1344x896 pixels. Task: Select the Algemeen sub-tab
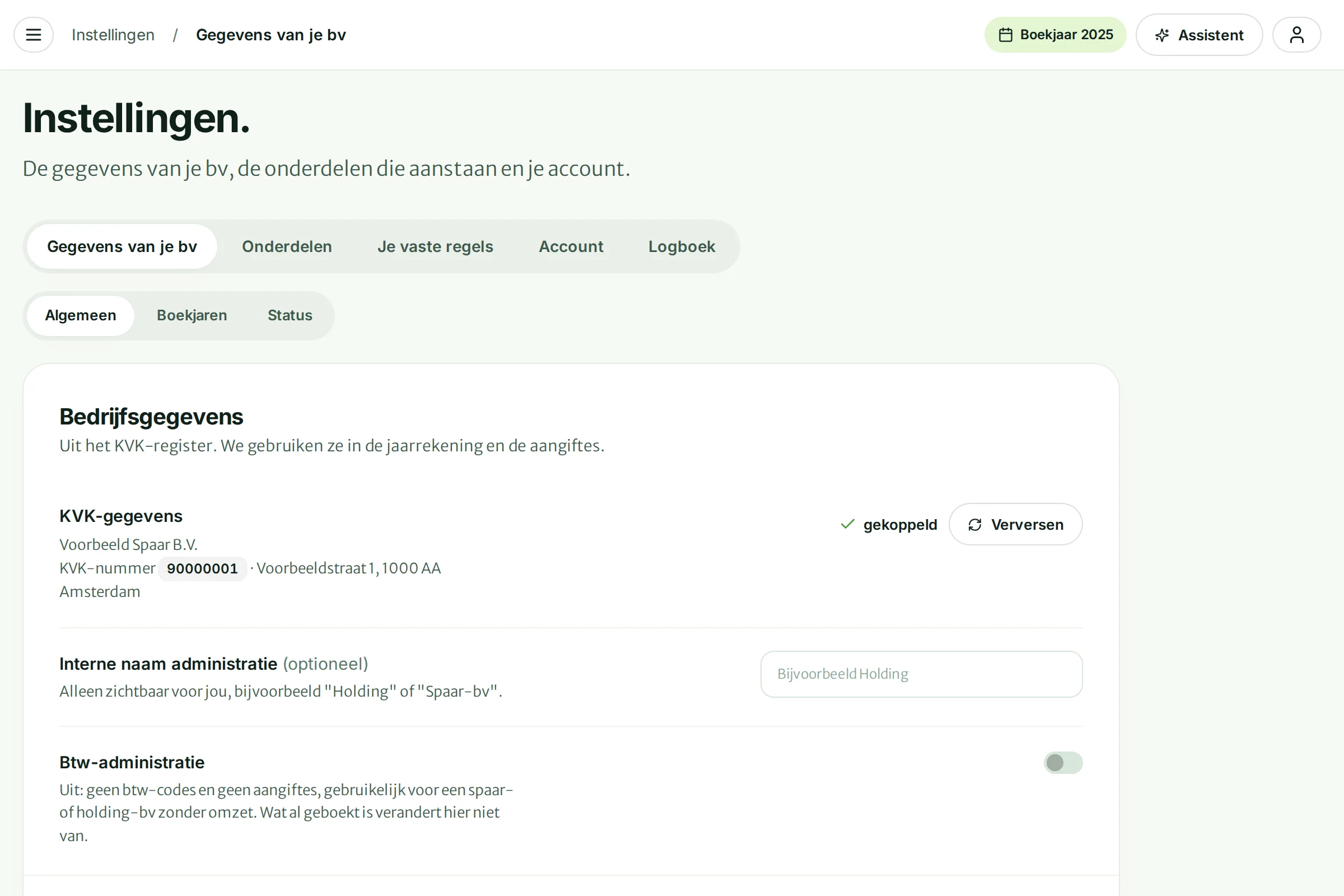tap(81, 315)
